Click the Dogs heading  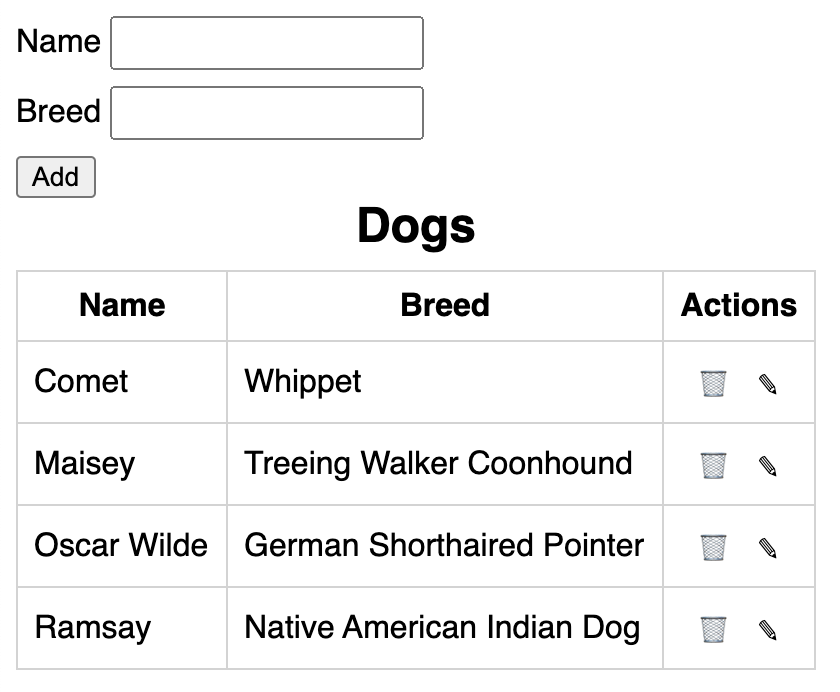[x=414, y=226]
